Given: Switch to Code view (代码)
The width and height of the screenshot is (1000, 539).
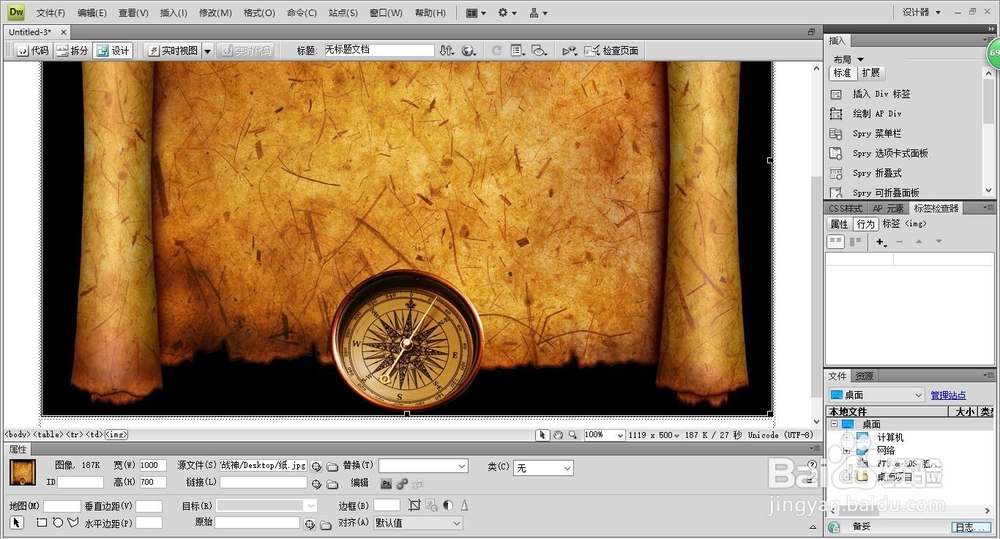Looking at the screenshot, I should (33, 50).
